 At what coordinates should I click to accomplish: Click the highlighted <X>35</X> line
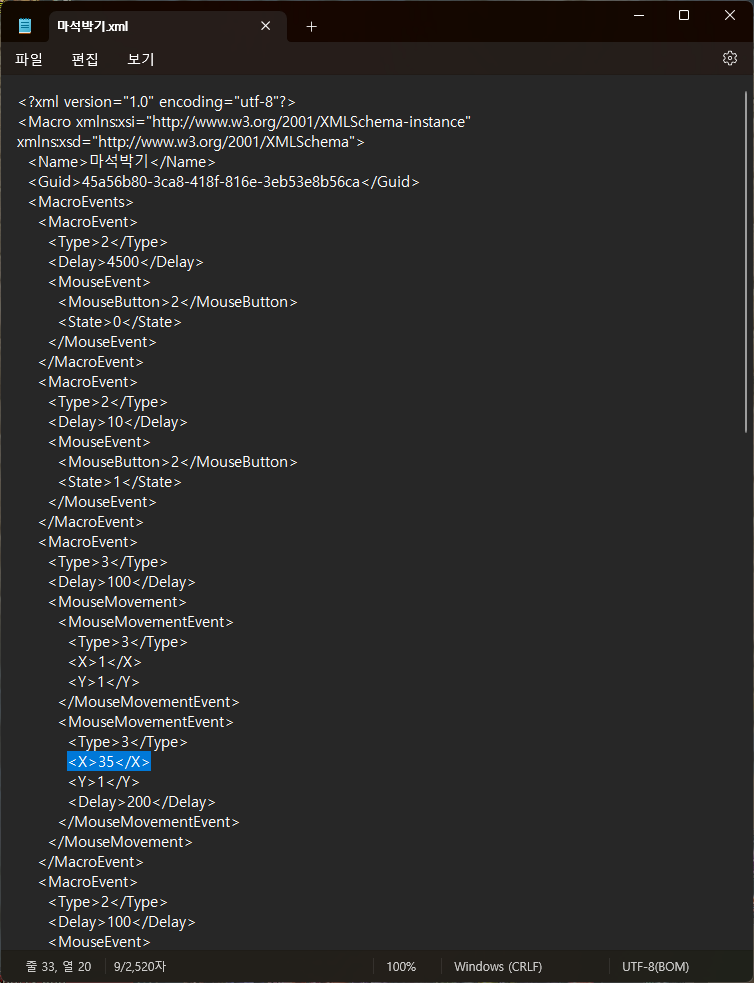(x=109, y=762)
